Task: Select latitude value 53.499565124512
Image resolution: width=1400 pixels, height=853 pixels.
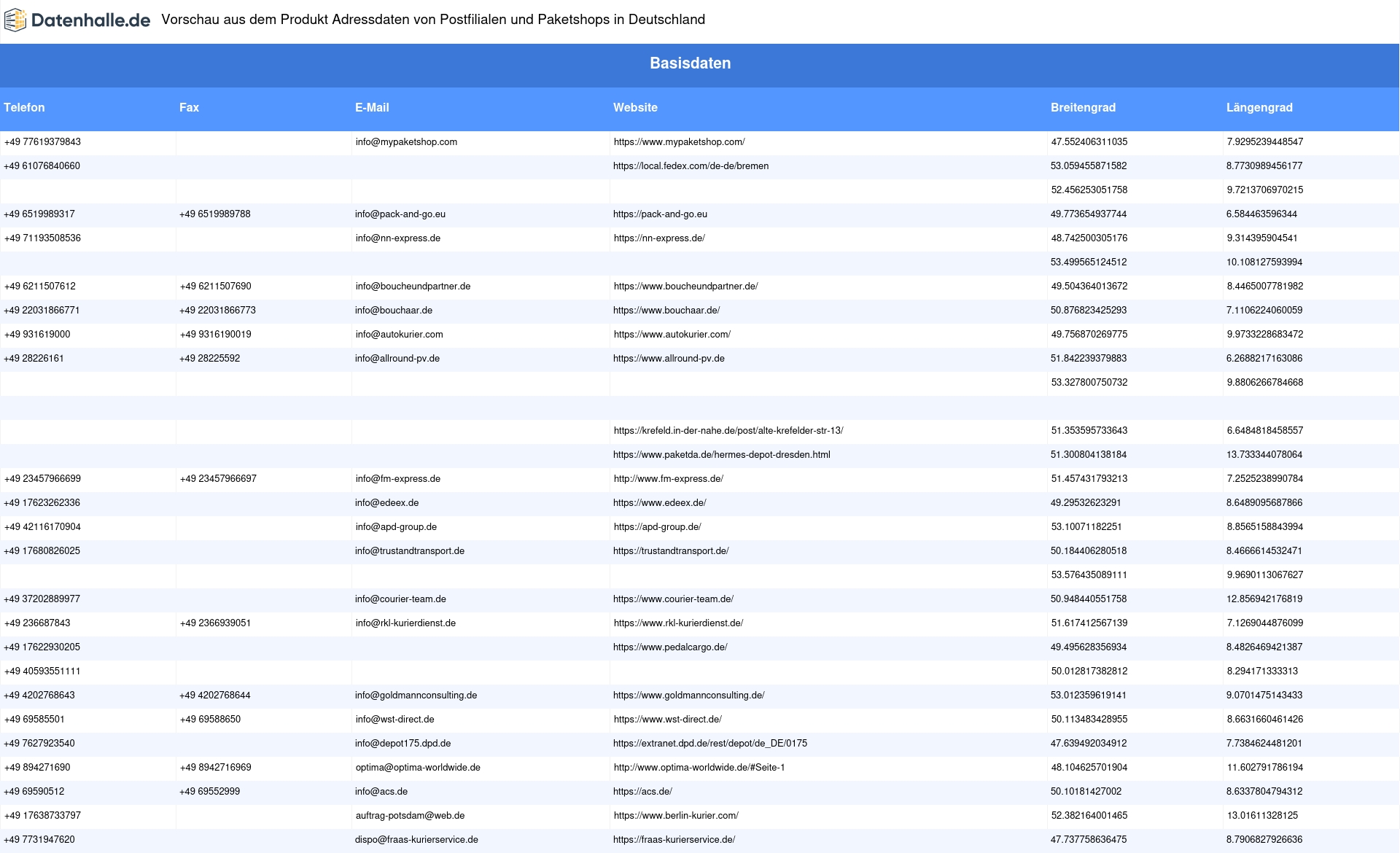Action: pos(1089,262)
